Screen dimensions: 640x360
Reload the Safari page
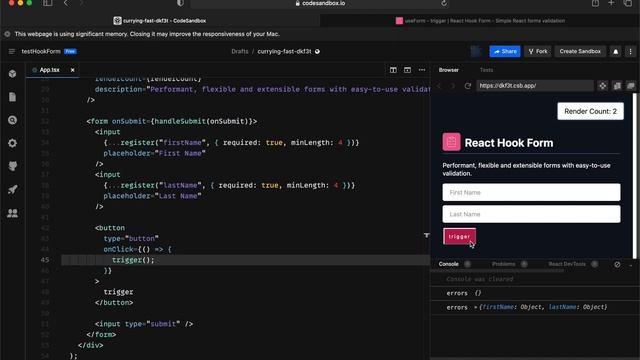coord(444,3)
